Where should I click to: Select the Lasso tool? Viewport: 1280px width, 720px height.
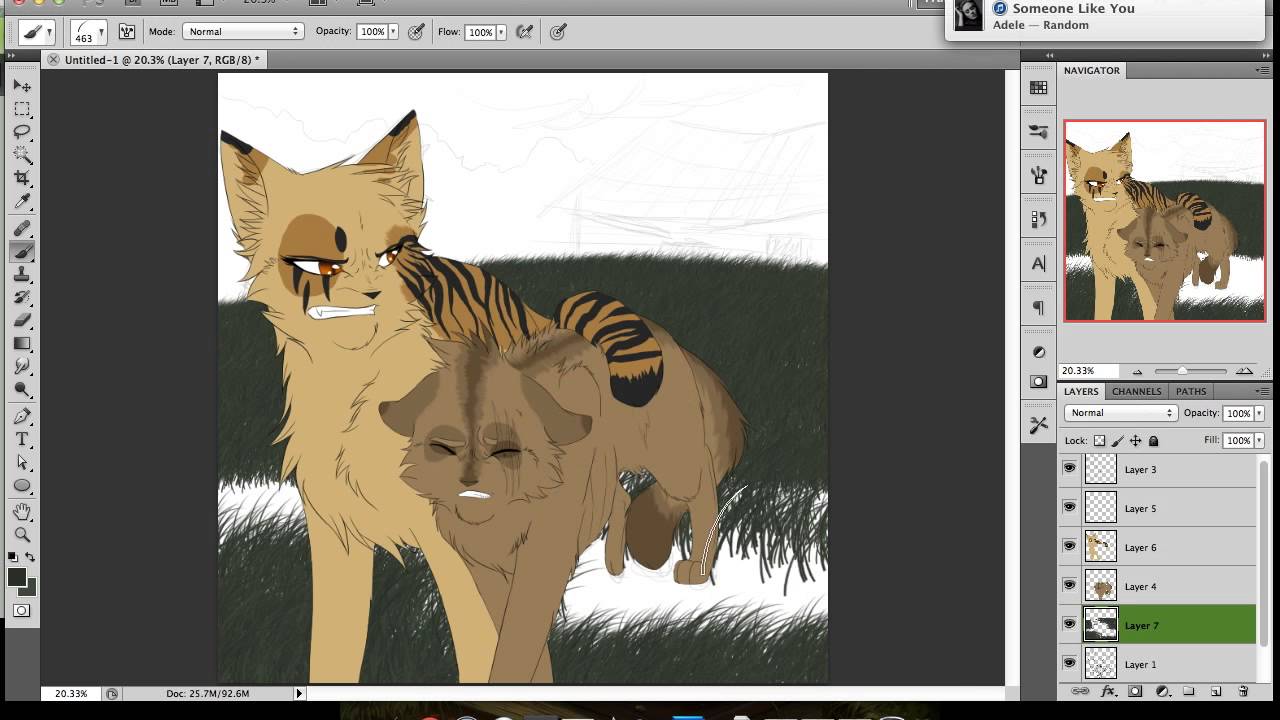(x=22, y=132)
